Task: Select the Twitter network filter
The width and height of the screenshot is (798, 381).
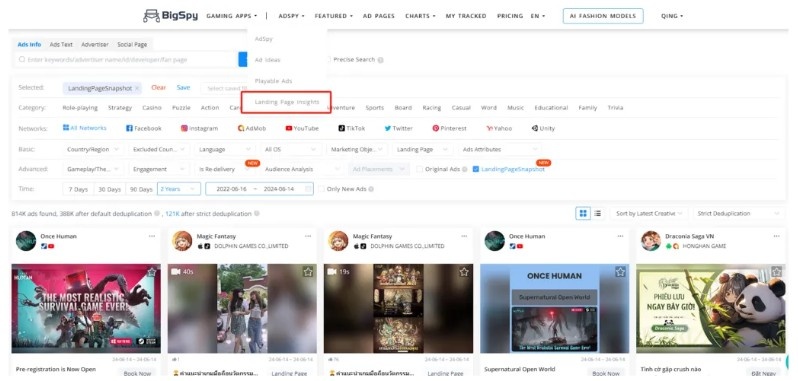Action: click(x=398, y=128)
